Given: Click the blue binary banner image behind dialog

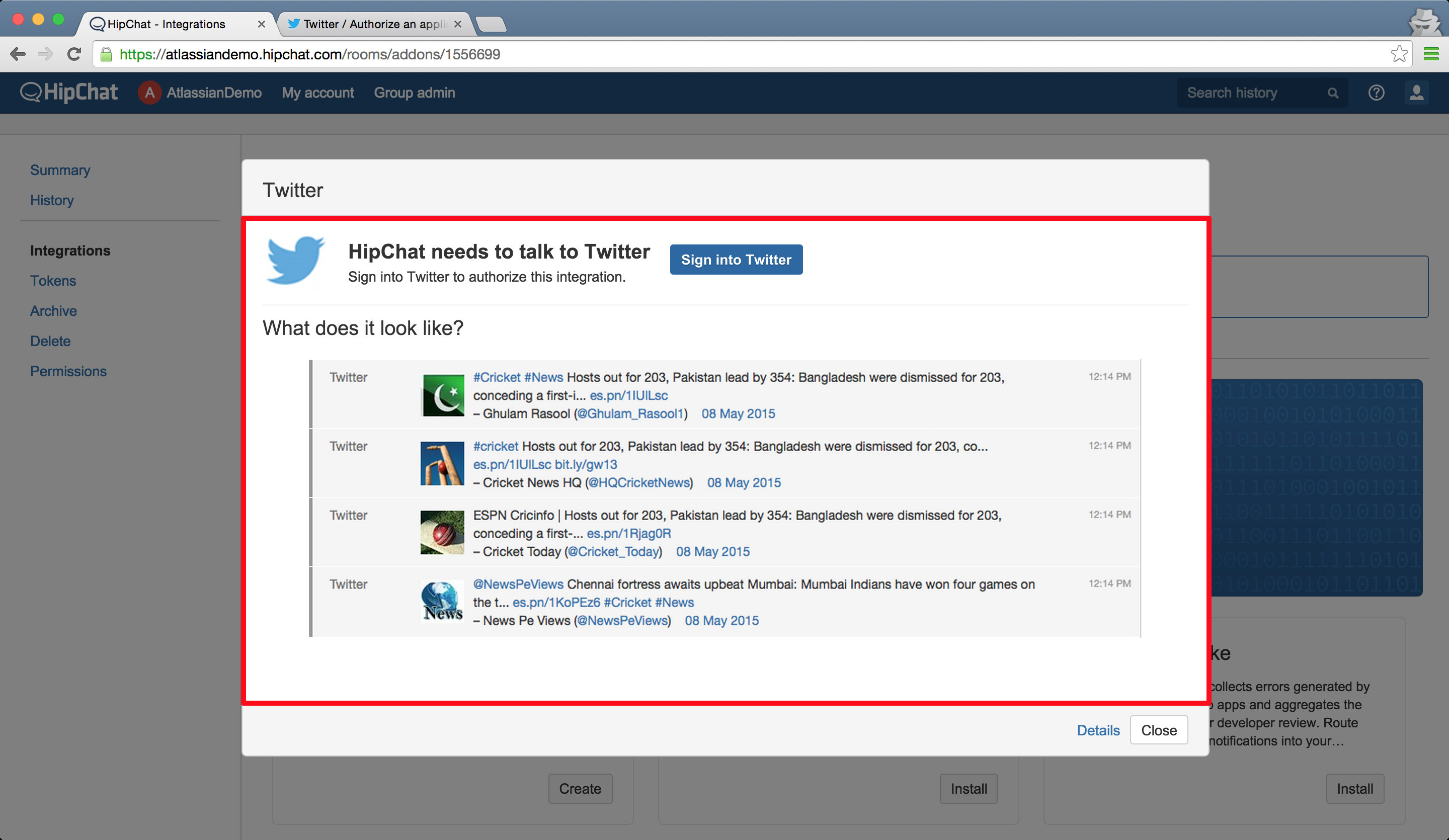Looking at the screenshot, I should coord(1317,487).
